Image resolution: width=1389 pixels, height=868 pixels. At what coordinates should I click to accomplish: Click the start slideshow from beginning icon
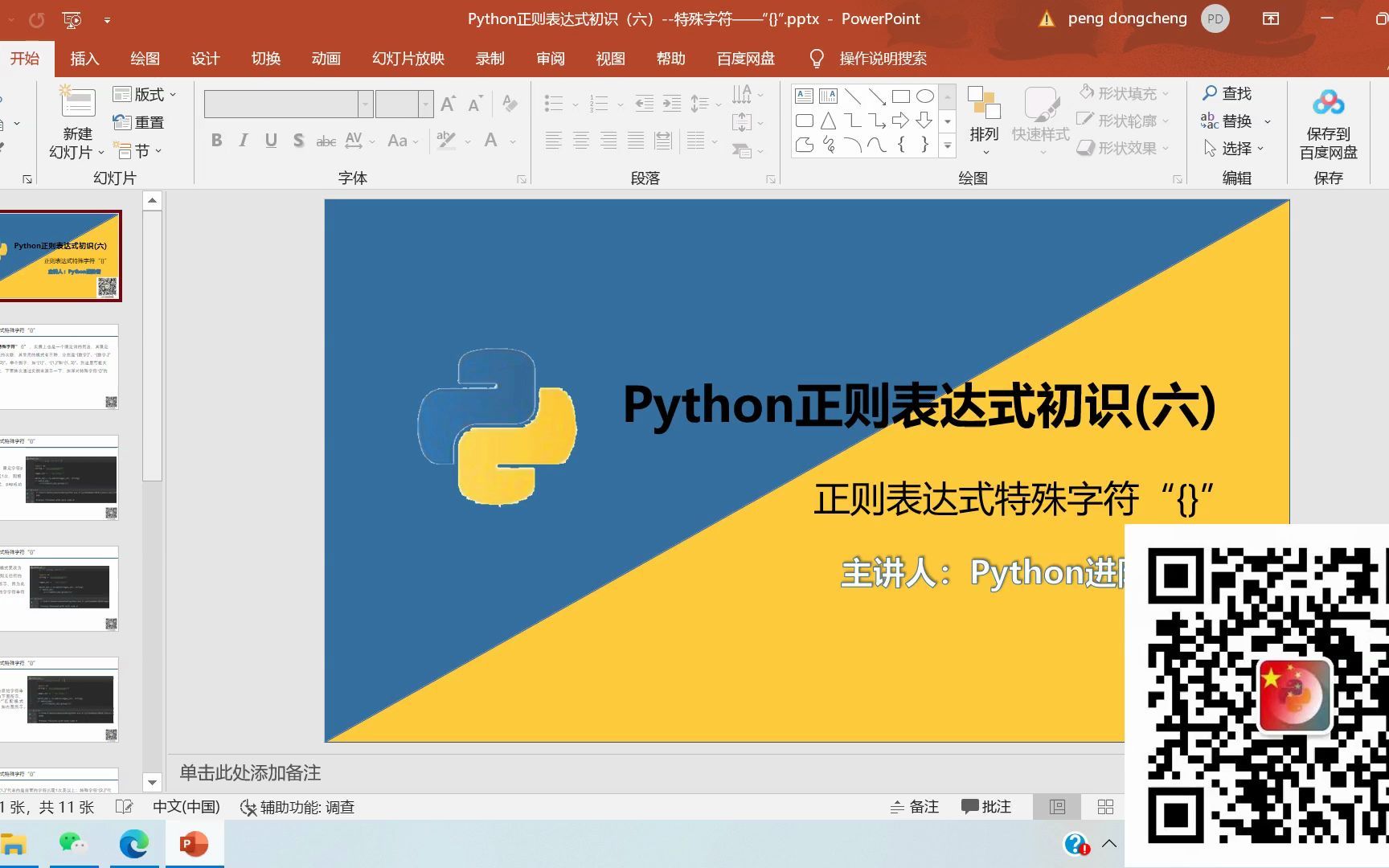(72, 19)
